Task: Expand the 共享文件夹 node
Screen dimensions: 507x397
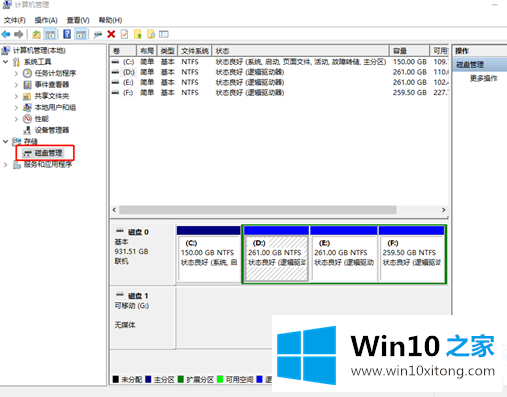Action: pos(16,96)
